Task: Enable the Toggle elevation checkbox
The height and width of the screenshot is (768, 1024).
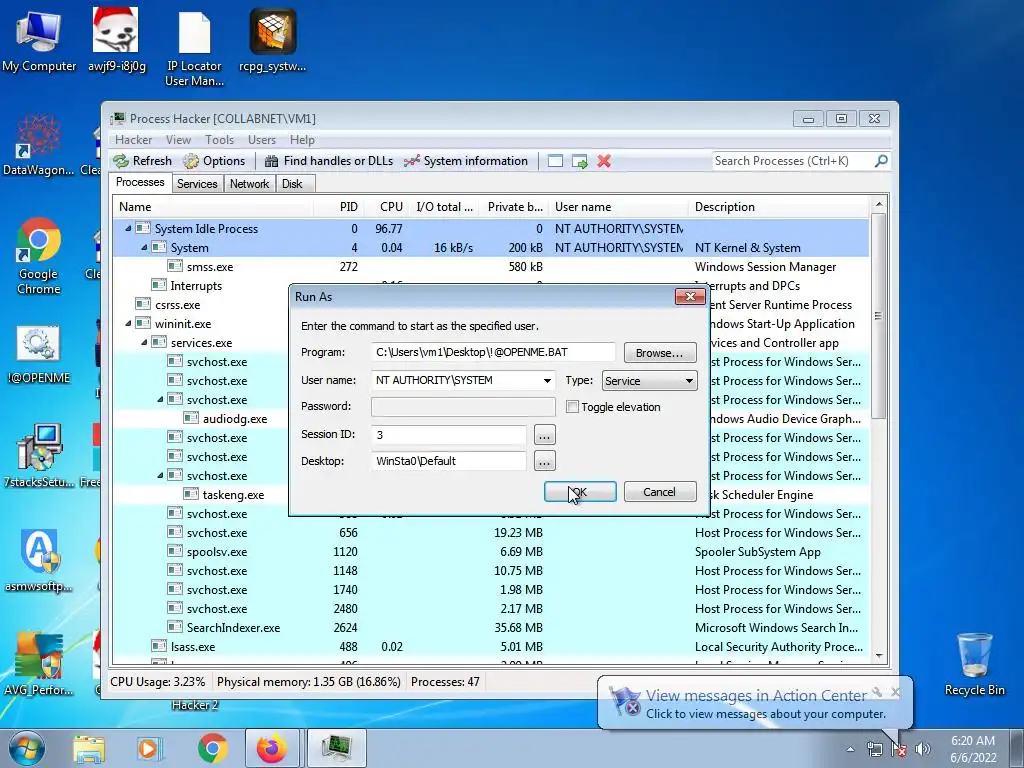Action: click(x=572, y=407)
